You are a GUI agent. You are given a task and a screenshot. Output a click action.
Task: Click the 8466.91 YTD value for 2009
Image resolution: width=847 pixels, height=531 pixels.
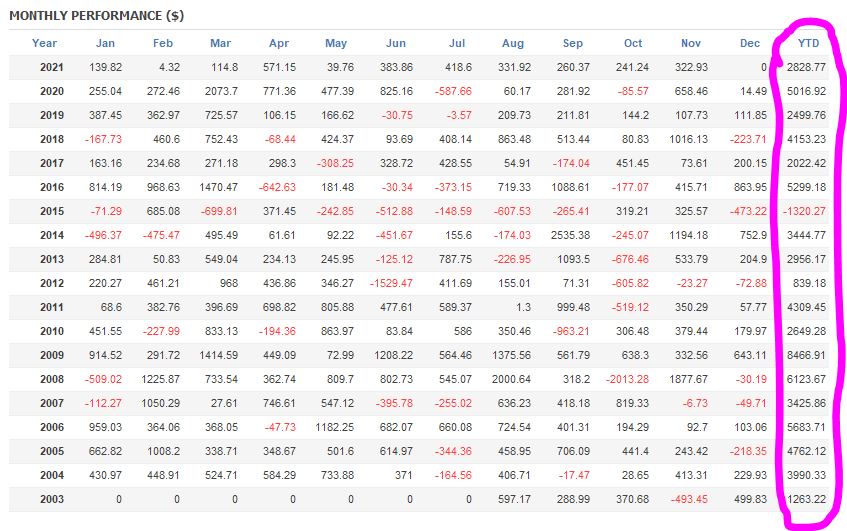coord(807,355)
